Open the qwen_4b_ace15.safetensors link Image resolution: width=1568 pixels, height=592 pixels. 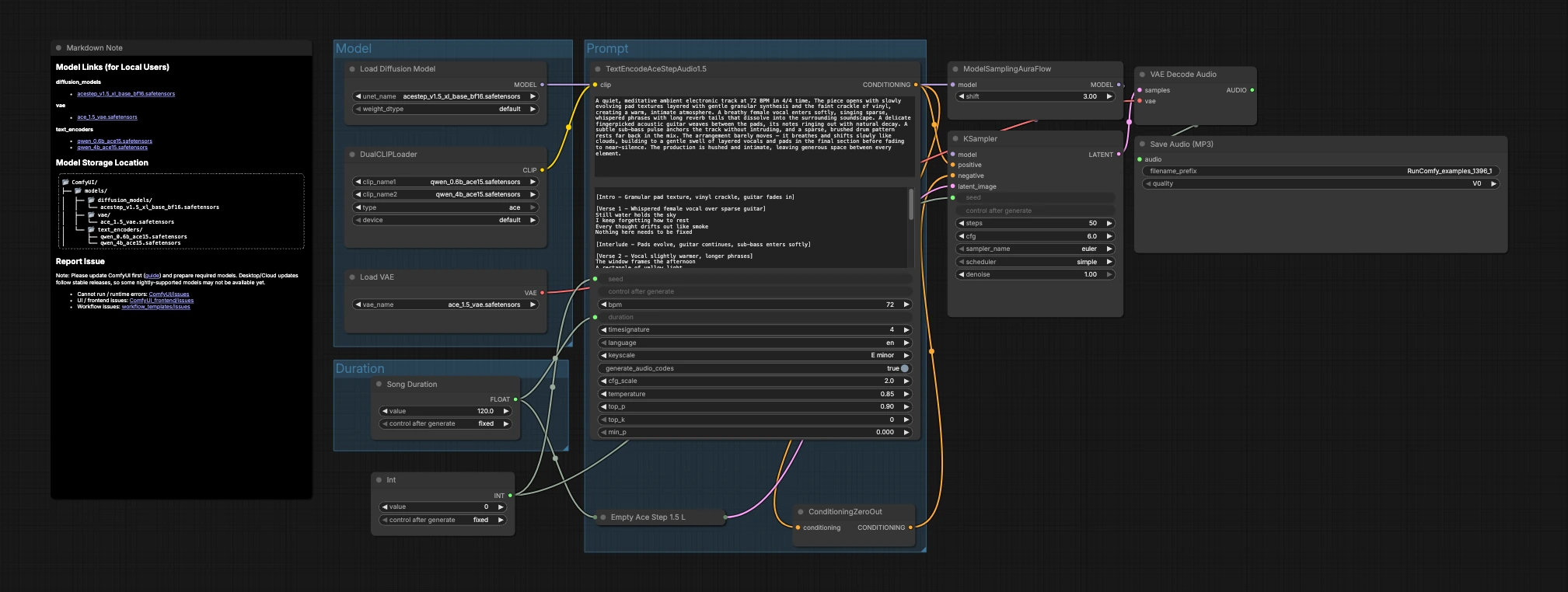(113, 147)
